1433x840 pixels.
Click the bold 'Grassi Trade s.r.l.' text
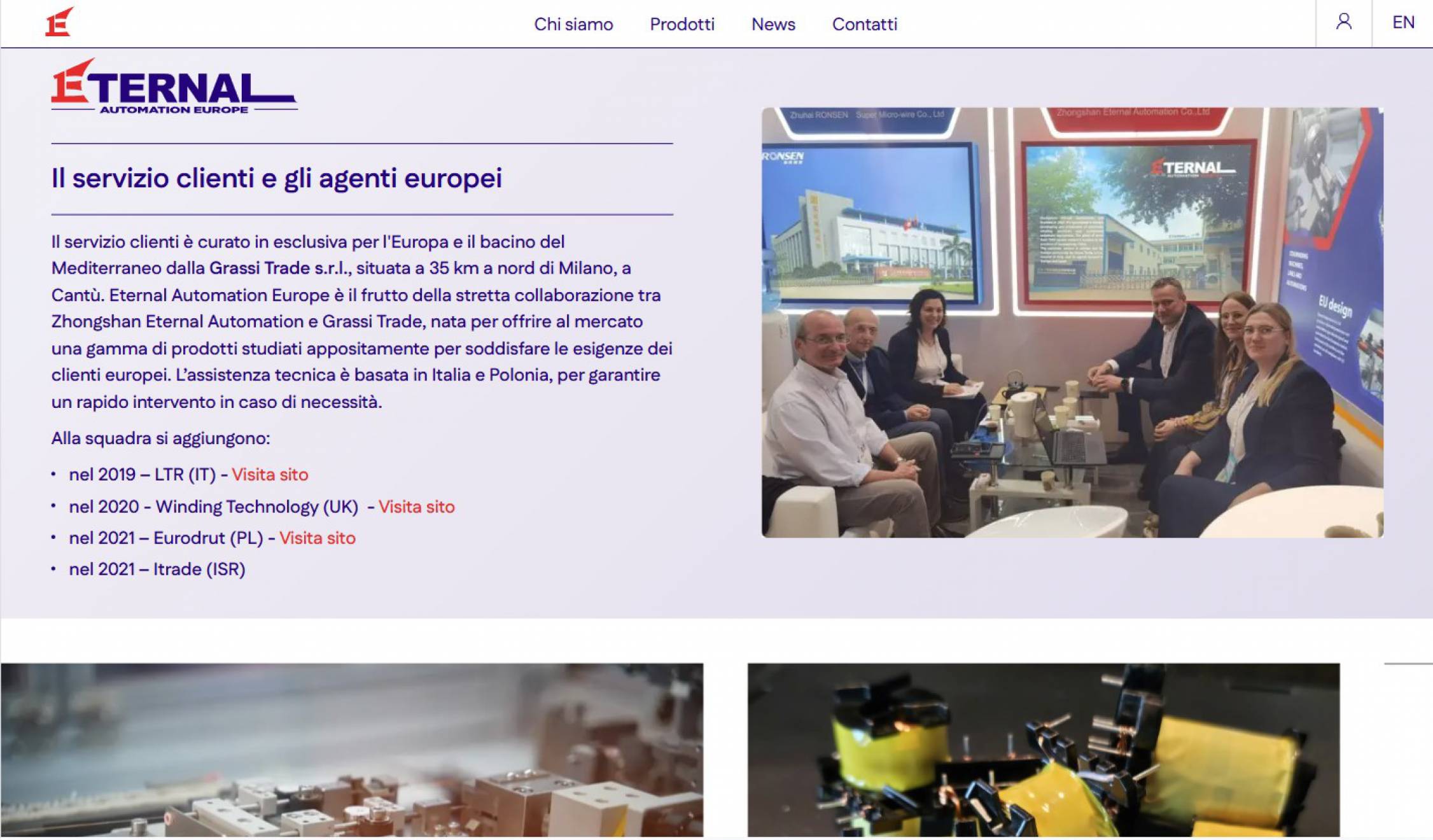point(280,269)
